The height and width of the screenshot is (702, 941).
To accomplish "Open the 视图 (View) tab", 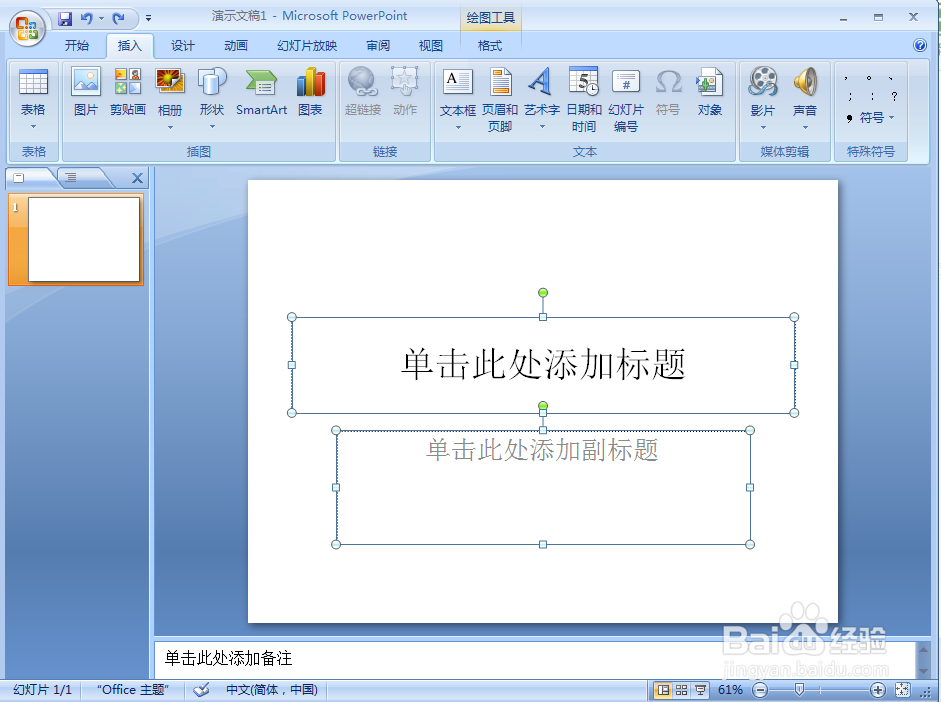I will 430,46.
